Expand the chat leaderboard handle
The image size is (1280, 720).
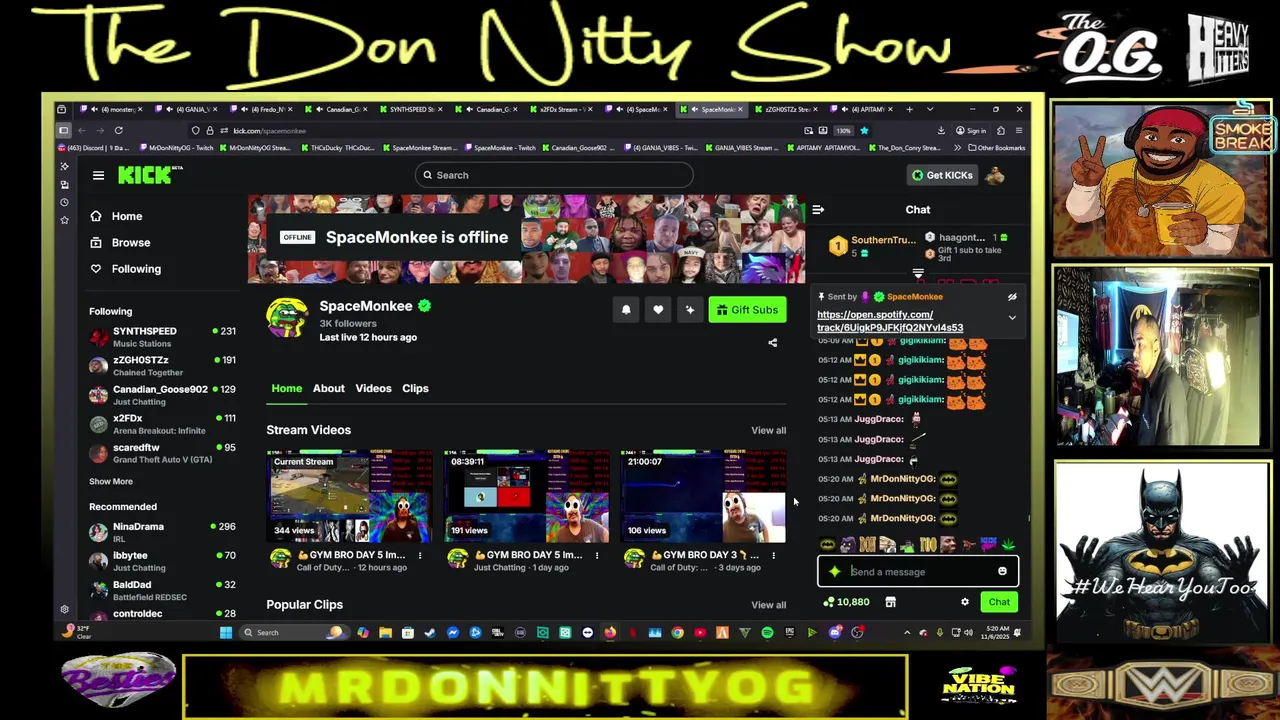click(x=918, y=273)
